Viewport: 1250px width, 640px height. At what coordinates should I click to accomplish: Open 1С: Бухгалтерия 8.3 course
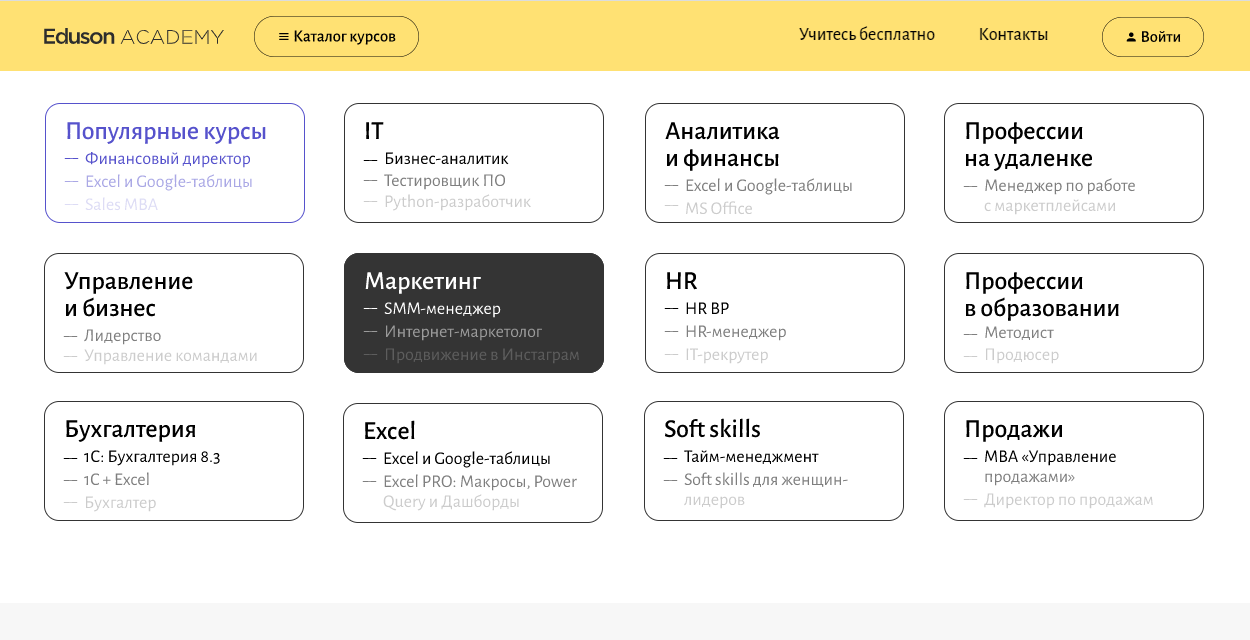click(x=152, y=457)
